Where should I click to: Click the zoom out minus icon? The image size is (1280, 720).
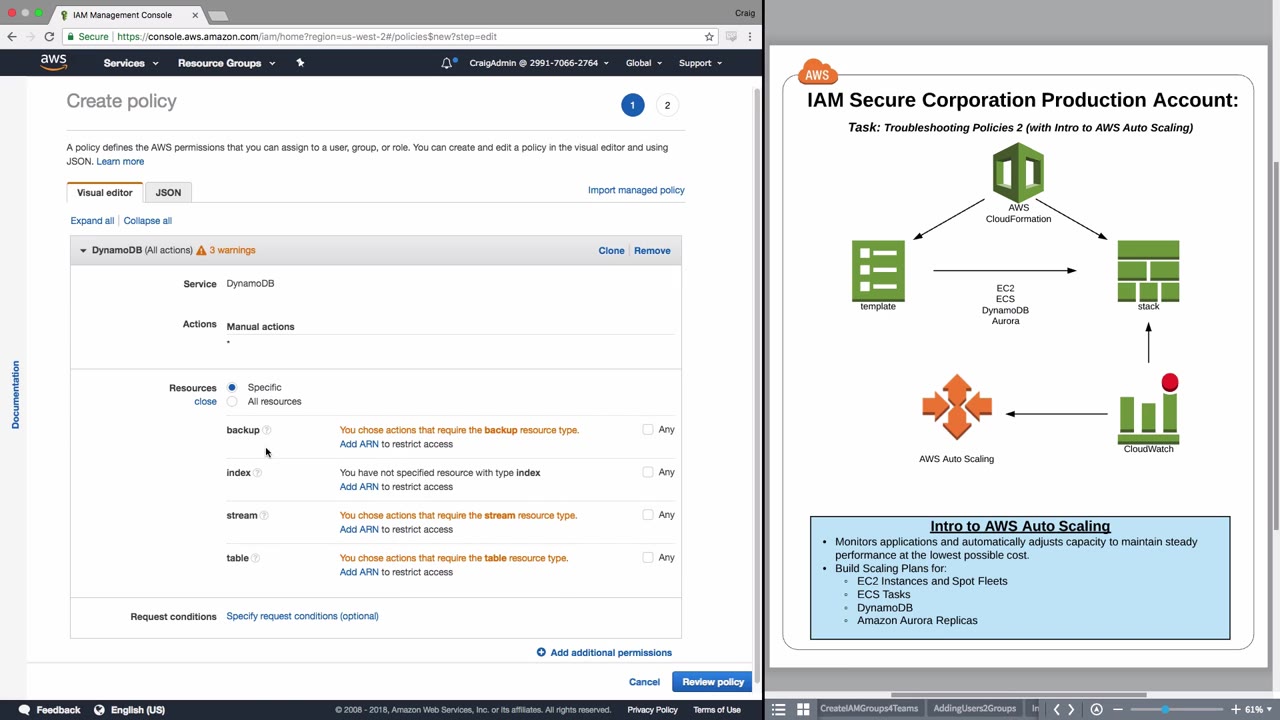[x=1118, y=709]
